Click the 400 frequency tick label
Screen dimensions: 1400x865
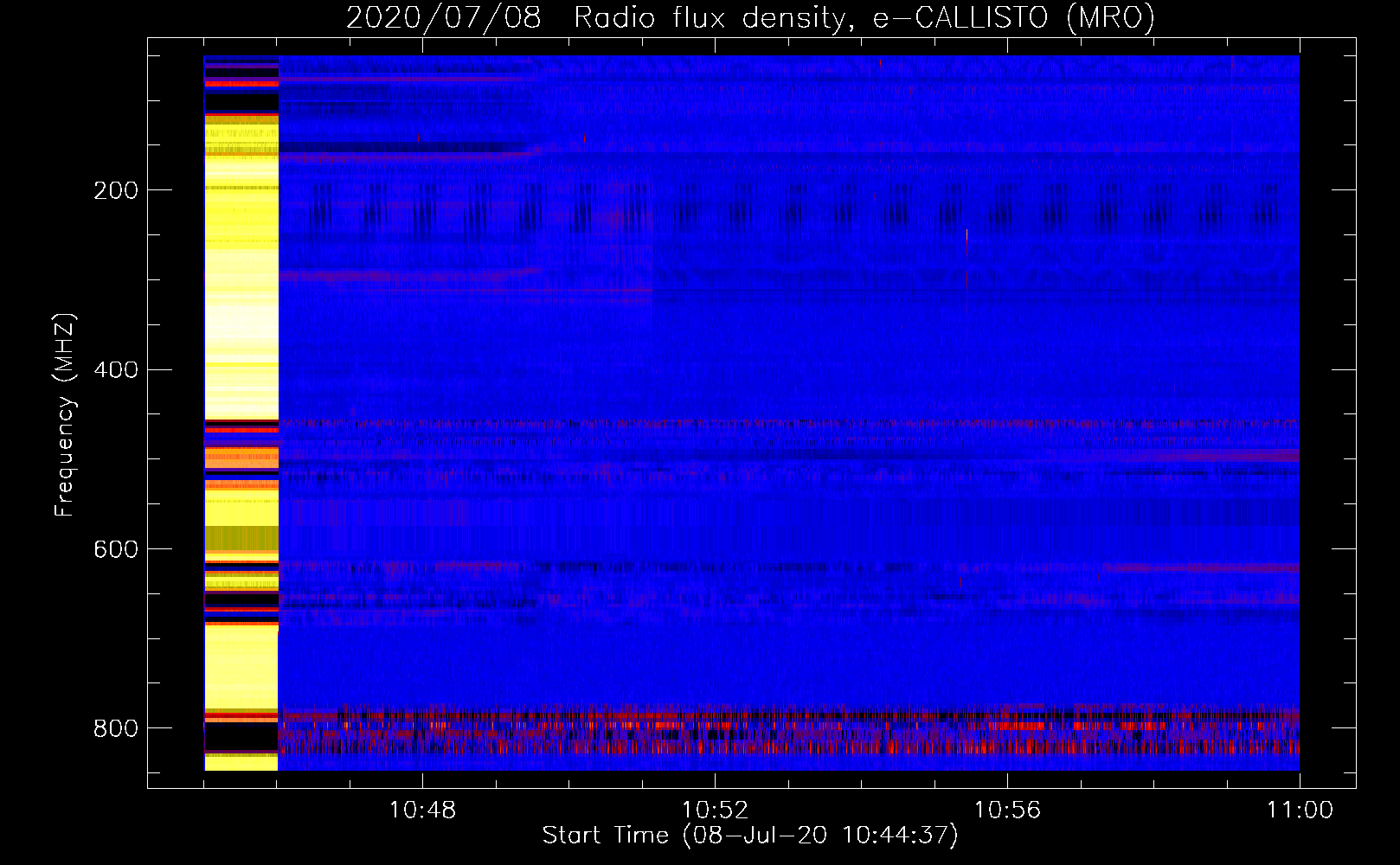click(x=116, y=370)
